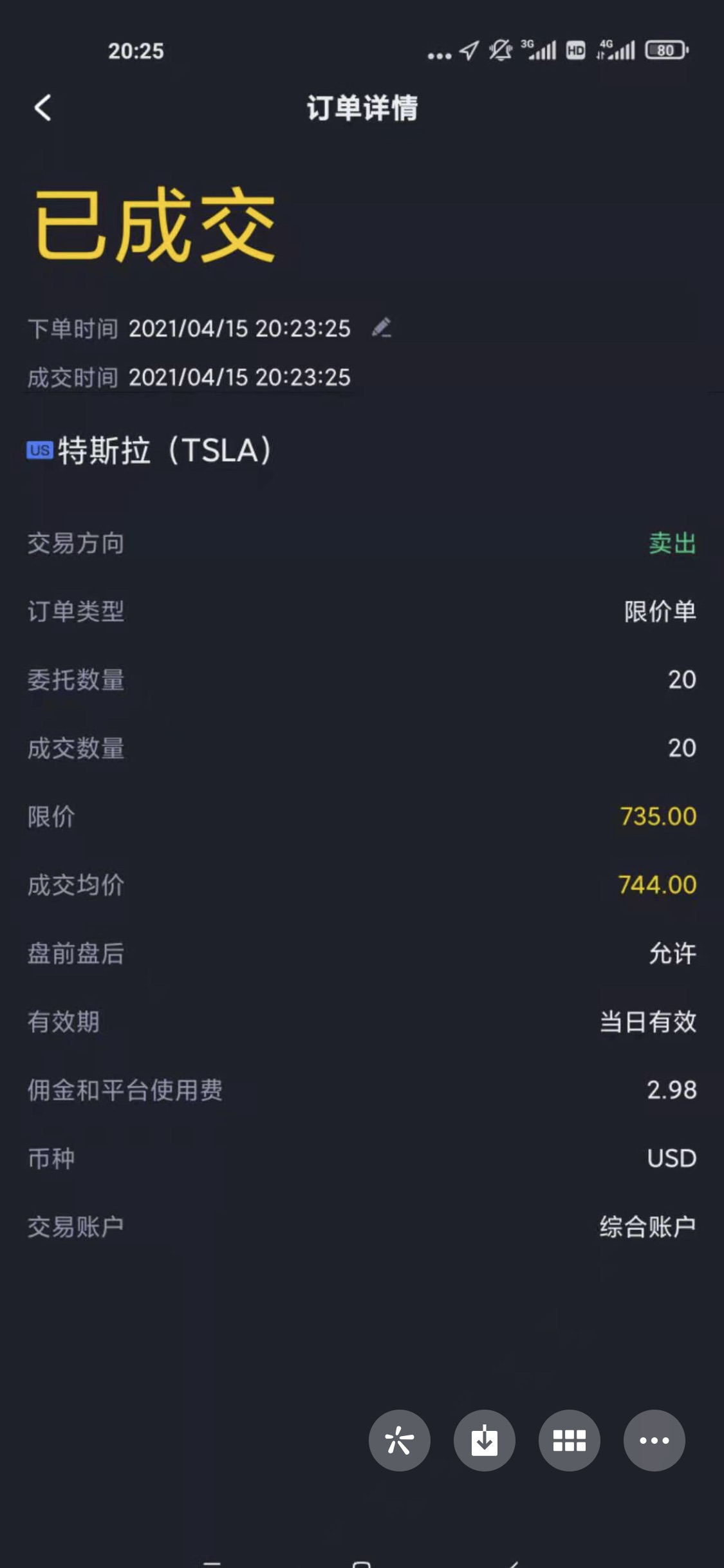Tap the back arrow in the header
Image resolution: width=724 pixels, height=1568 pixels.
coord(42,107)
